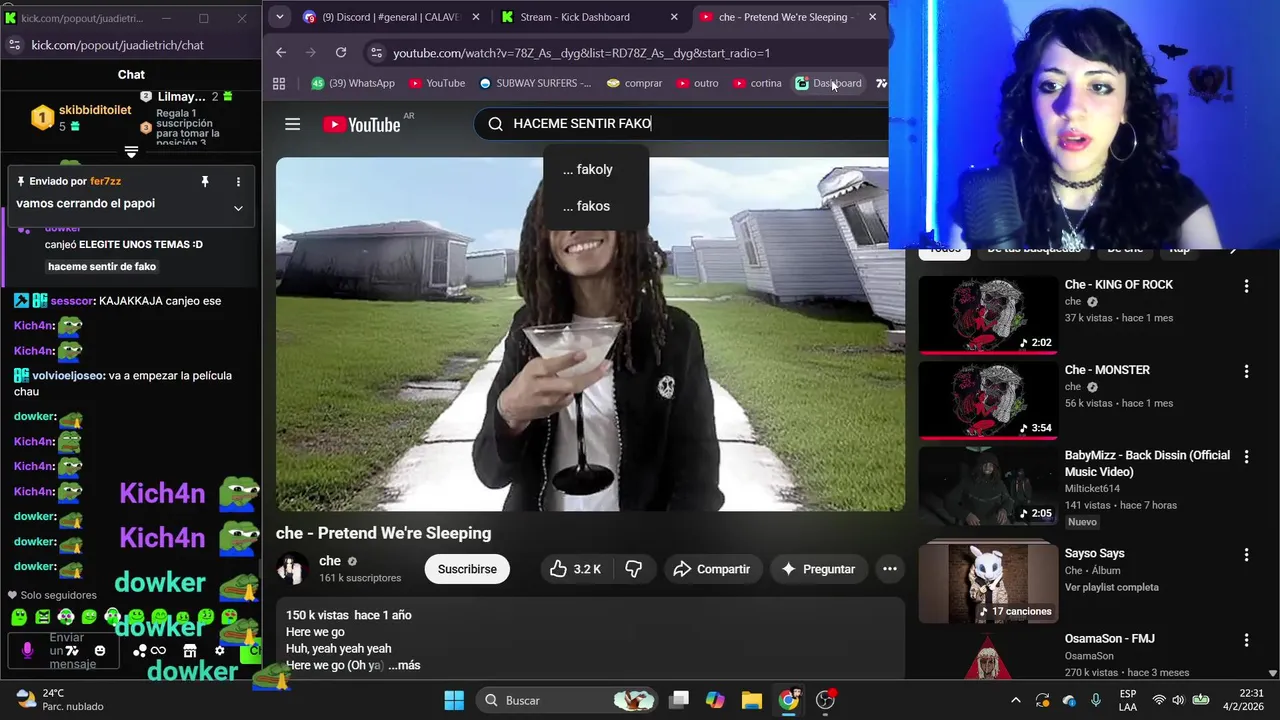The width and height of the screenshot is (1280, 720).
Task: Like the video with 3.2 K thumbs up
Action: point(574,569)
